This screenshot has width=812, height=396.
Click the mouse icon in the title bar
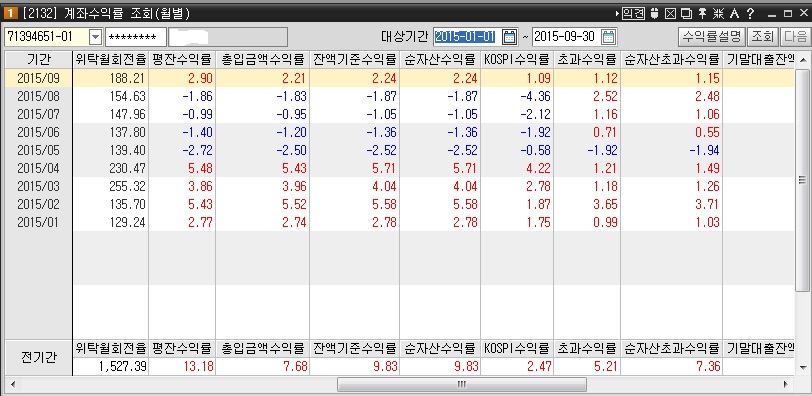(655, 13)
